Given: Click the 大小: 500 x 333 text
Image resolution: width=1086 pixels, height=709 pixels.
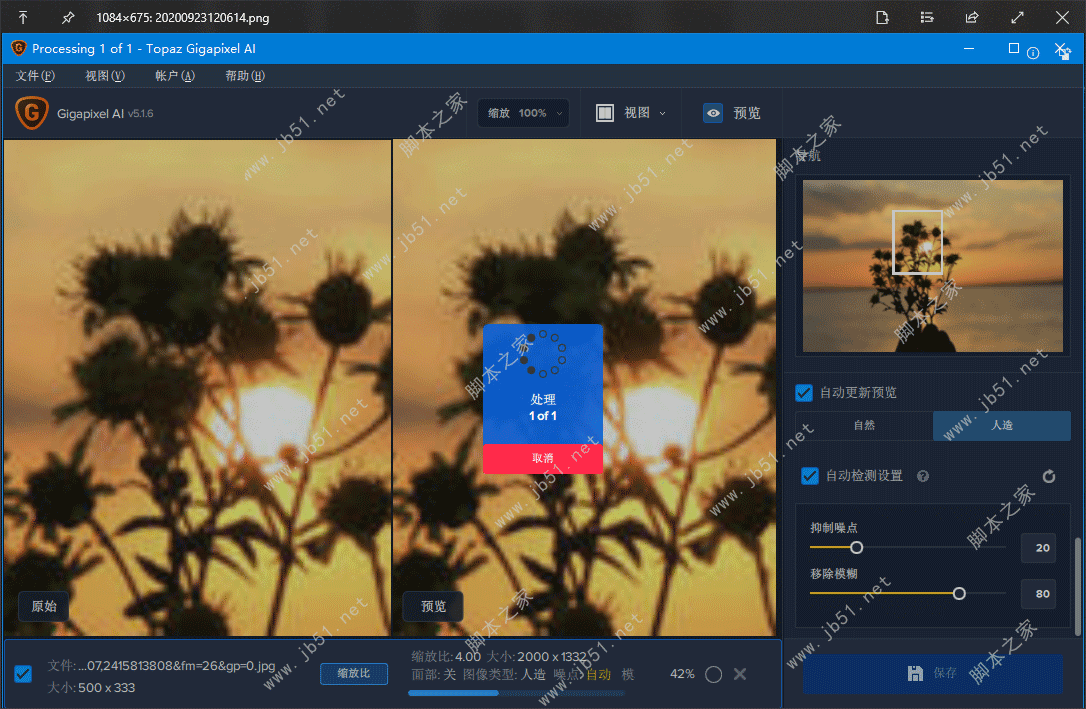Looking at the screenshot, I should 91,688.
